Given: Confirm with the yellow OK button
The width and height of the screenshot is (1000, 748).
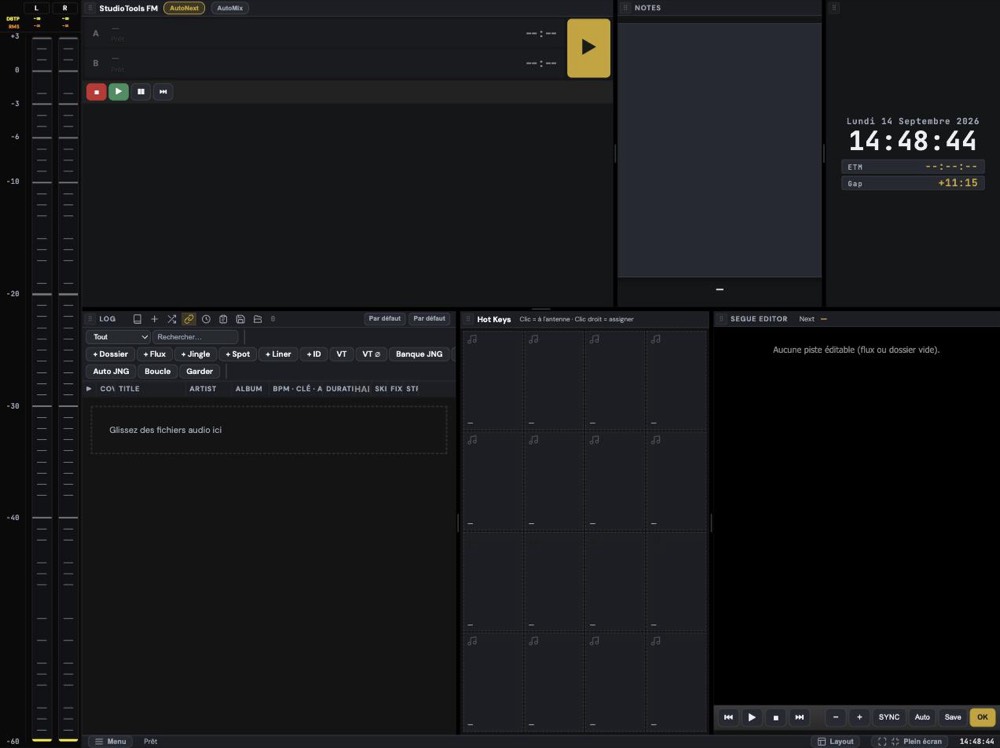Looking at the screenshot, I should [982, 717].
